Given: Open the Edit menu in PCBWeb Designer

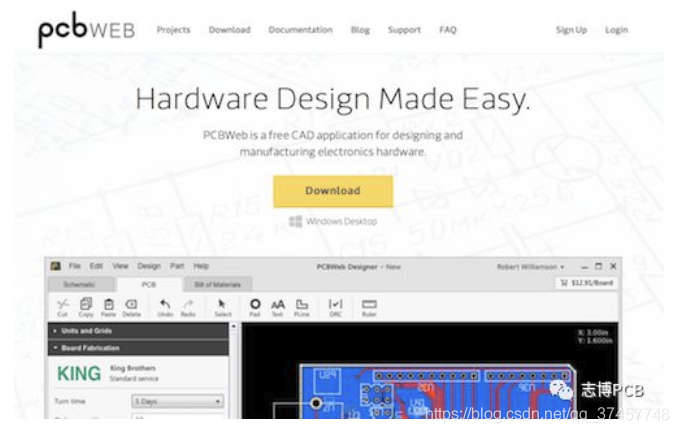Looking at the screenshot, I should click(x=96, y=266).
